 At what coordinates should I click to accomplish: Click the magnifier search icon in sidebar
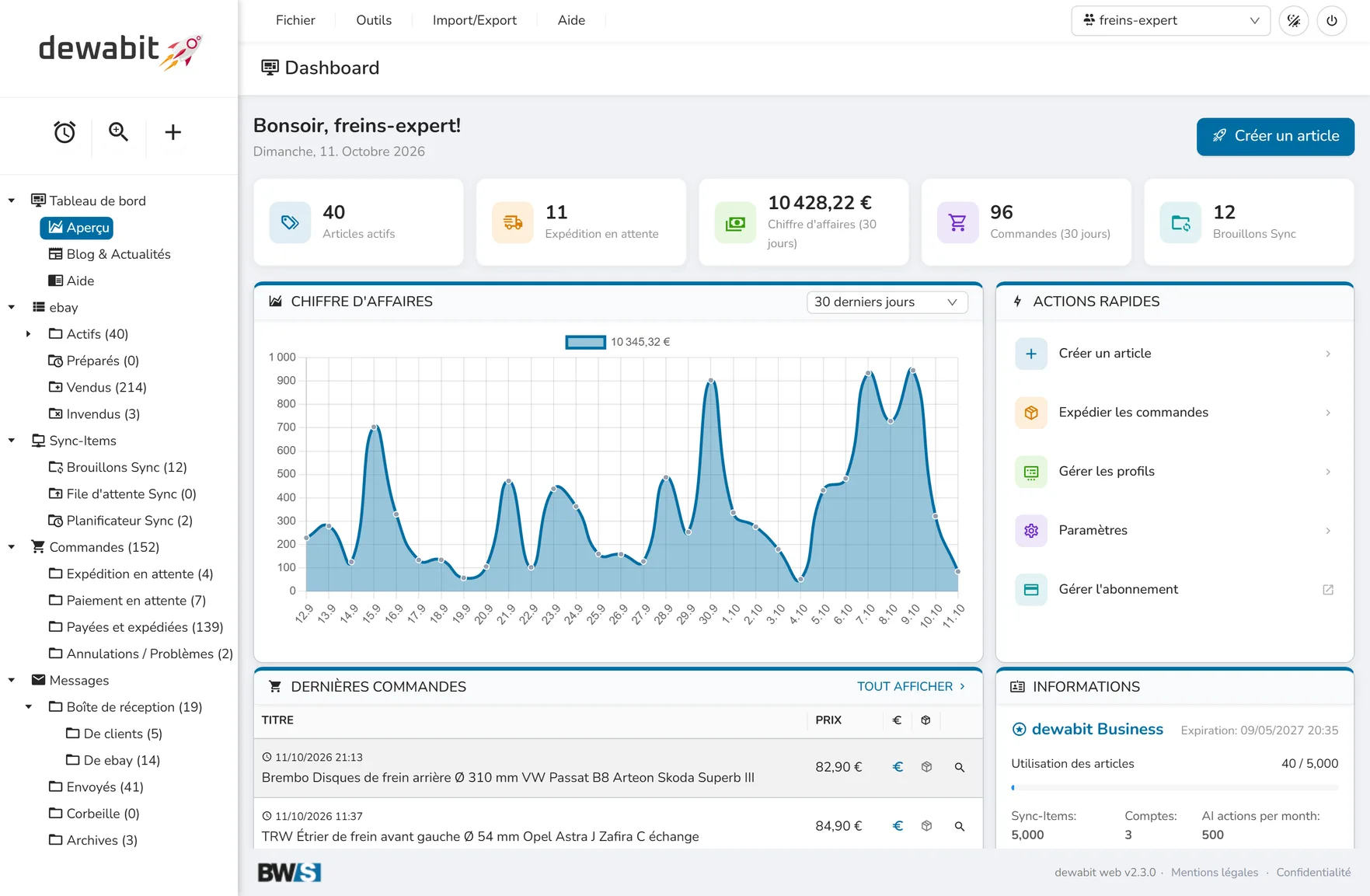118,132
